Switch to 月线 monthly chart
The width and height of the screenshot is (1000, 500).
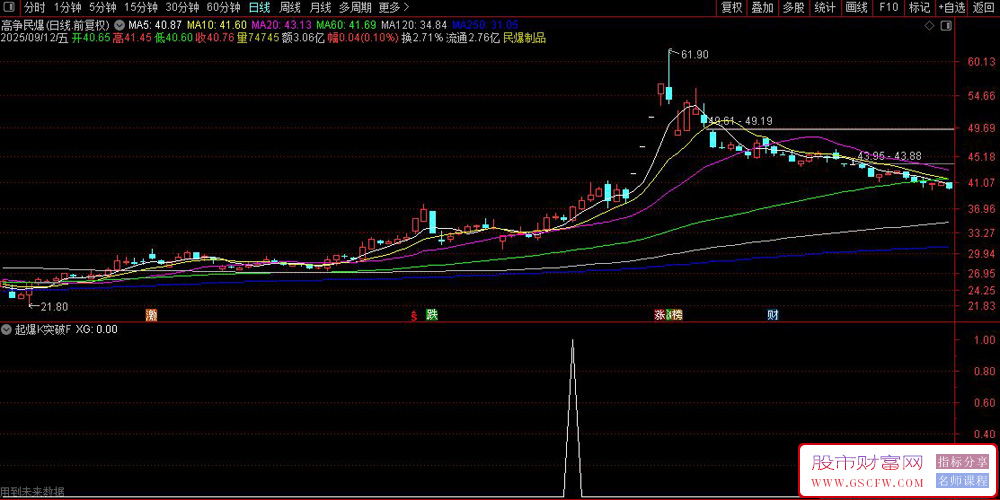pyautogui.click(x=320, y=8)
